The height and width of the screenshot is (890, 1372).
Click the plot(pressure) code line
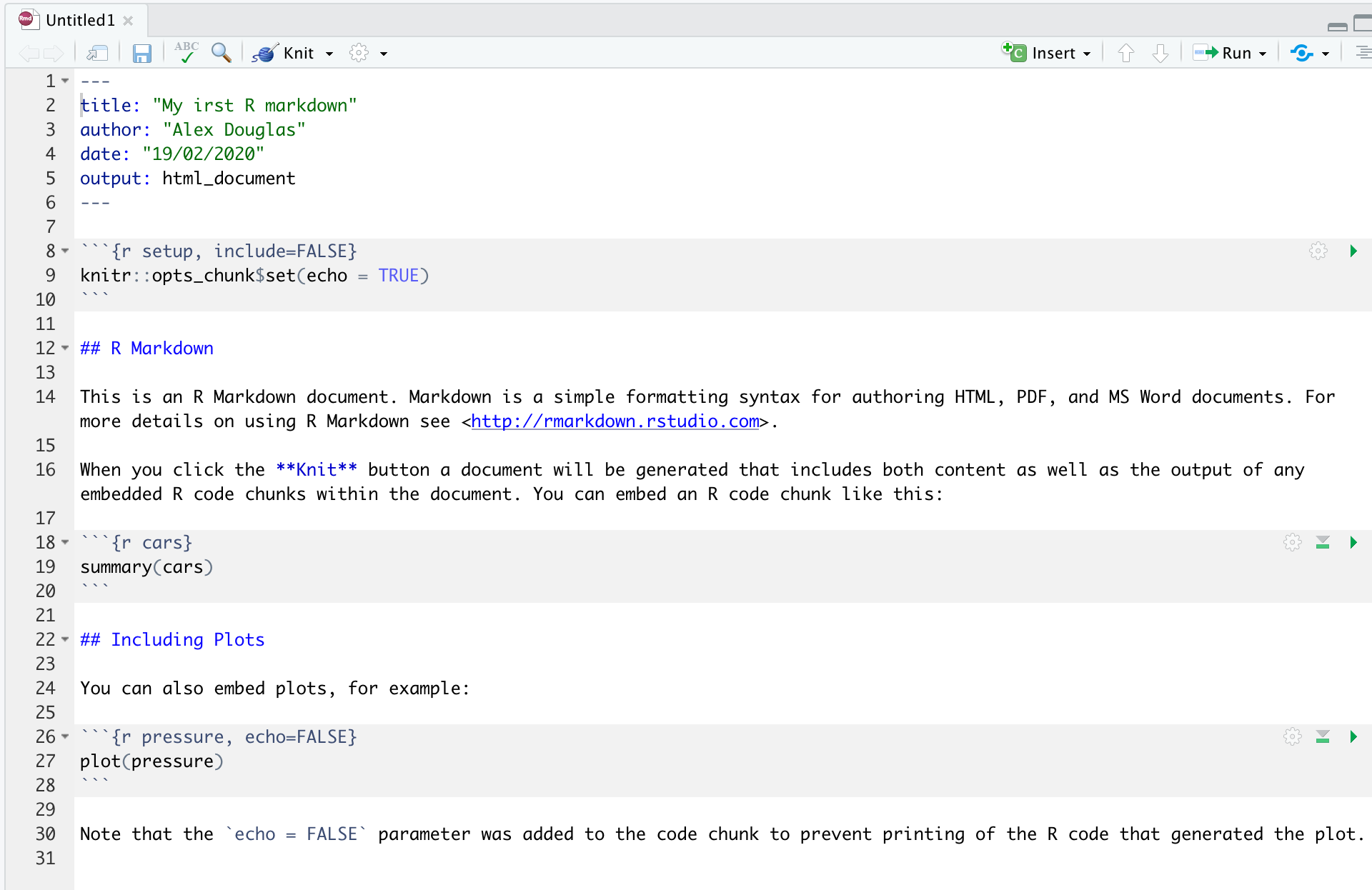(151, 761)
